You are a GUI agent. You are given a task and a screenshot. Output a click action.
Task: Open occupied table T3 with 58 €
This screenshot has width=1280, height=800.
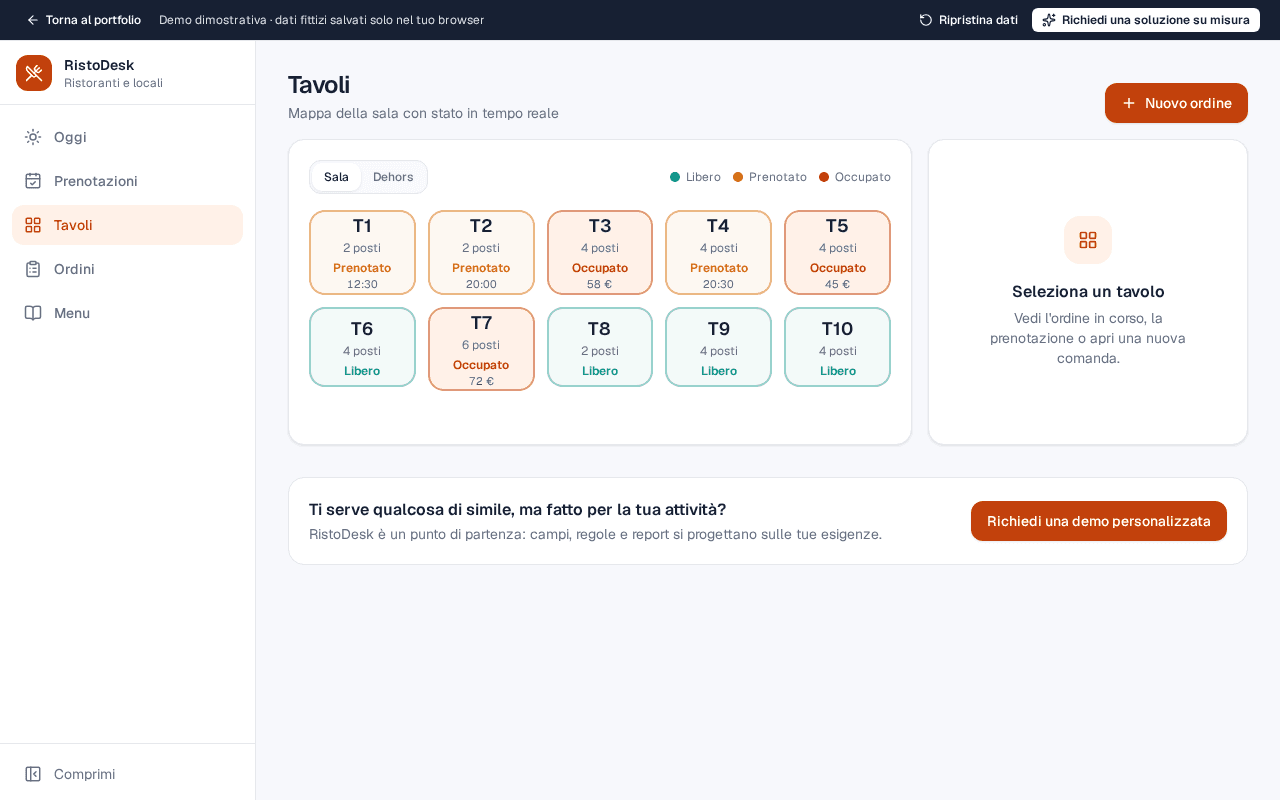coord(600,253)
